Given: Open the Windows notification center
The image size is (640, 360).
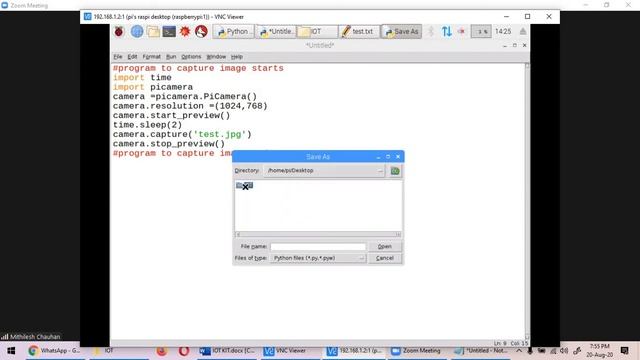Looking at the screenshot, I should (x=624, y=351).
